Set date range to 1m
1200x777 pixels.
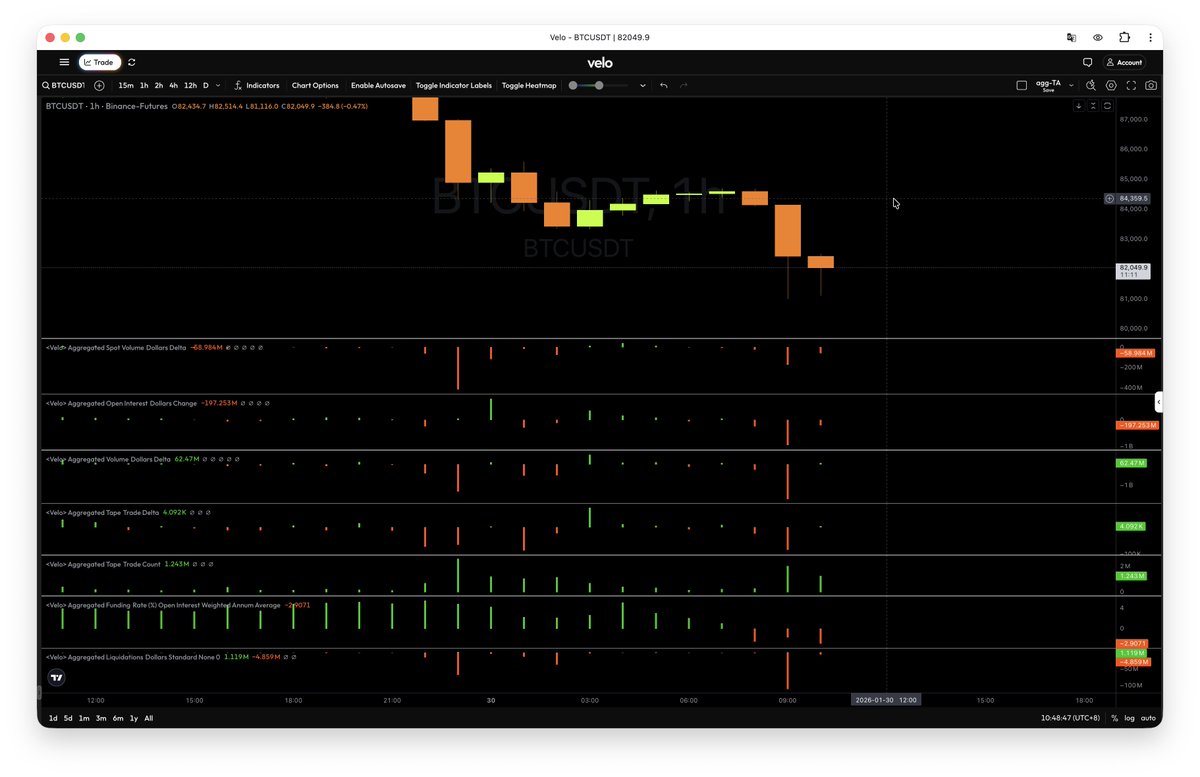(84, 718)
